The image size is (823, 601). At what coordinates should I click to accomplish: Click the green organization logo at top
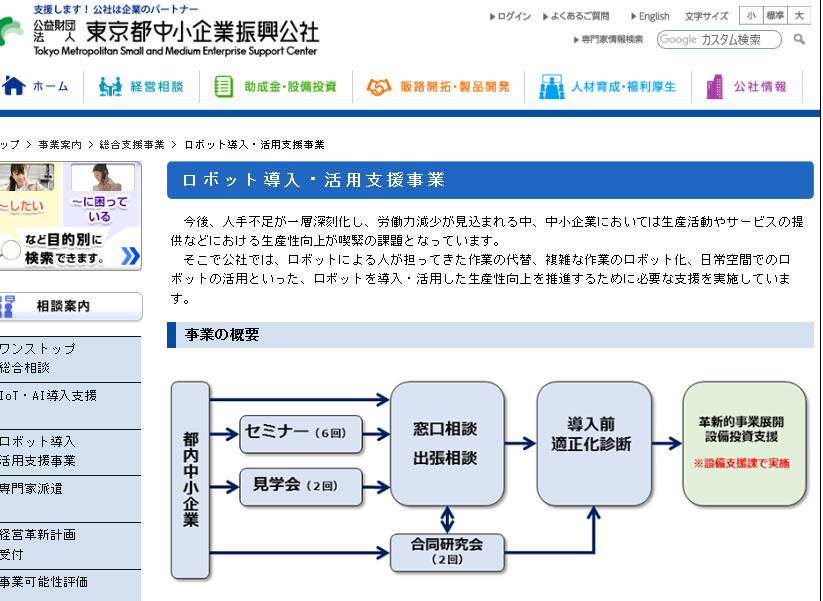pyautogui.click(x=10, y=30)
